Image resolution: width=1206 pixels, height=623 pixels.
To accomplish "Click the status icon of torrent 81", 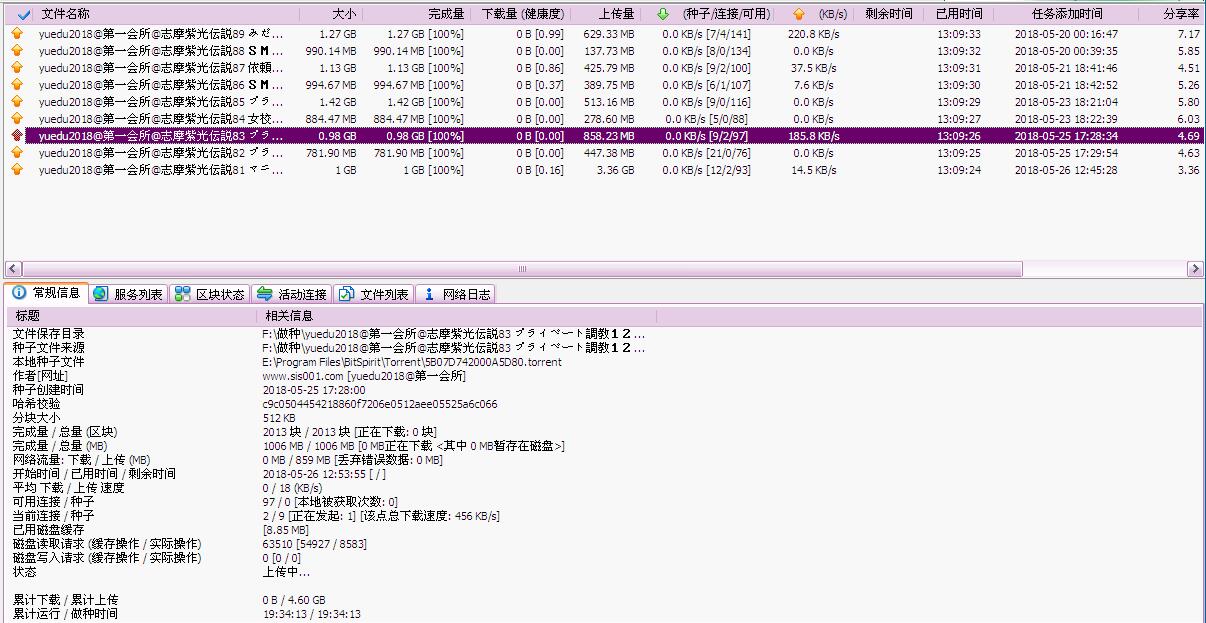I will click(16, 170).
